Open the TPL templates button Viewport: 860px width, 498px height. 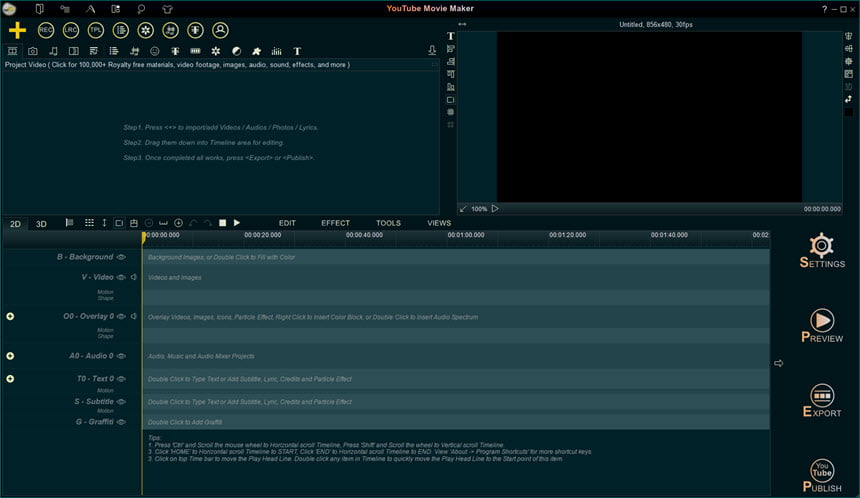[96, 30]
